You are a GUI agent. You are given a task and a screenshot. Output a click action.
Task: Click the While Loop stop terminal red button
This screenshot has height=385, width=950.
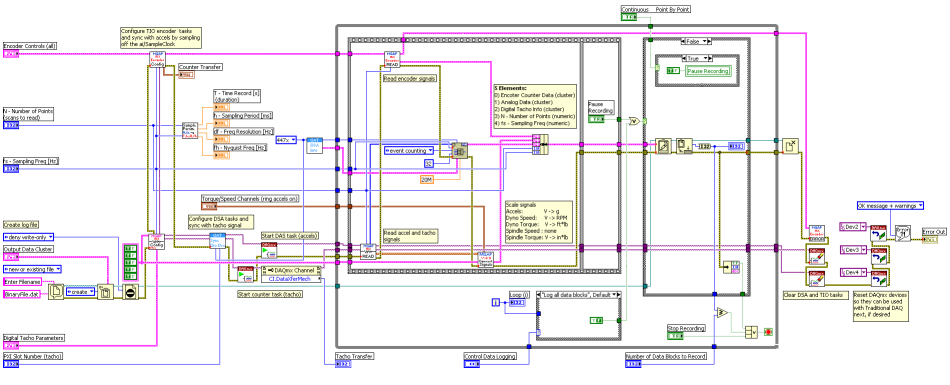point(769,332)
